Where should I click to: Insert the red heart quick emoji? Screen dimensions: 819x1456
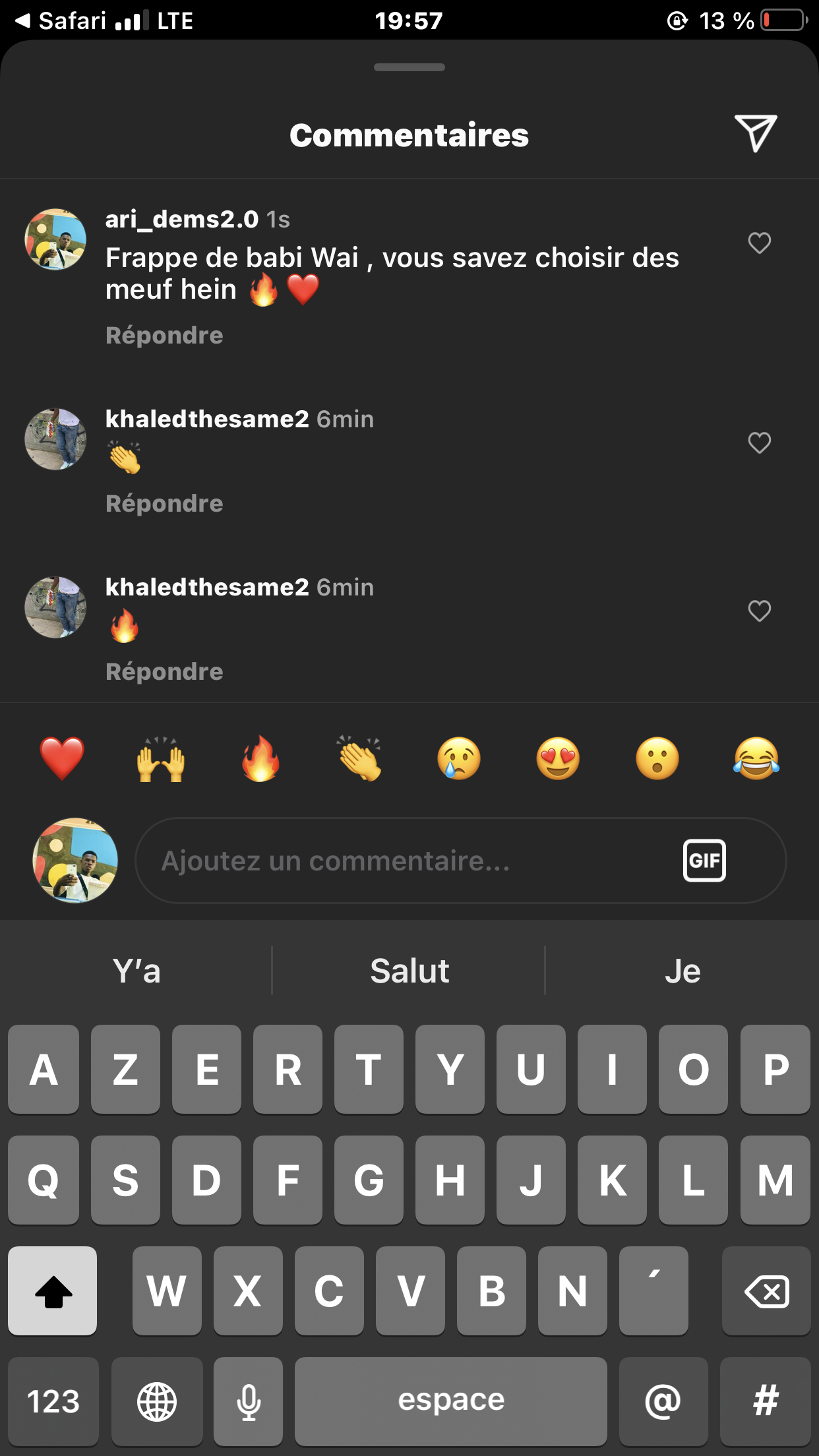62,758
